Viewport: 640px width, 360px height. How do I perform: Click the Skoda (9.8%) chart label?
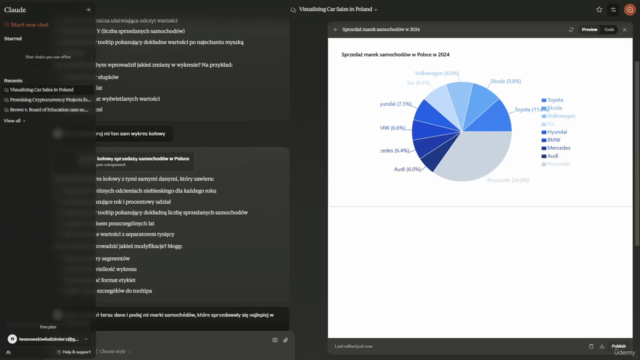[506, 81]
